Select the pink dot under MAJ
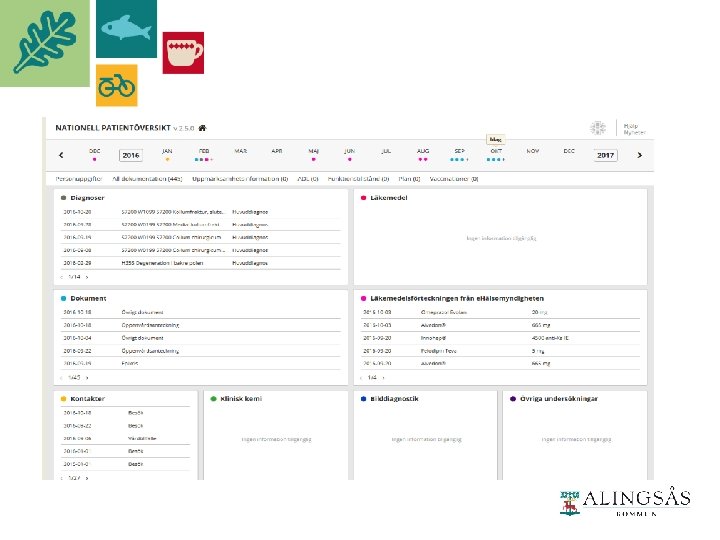This screenshot has height=540, width=720. 313,160
